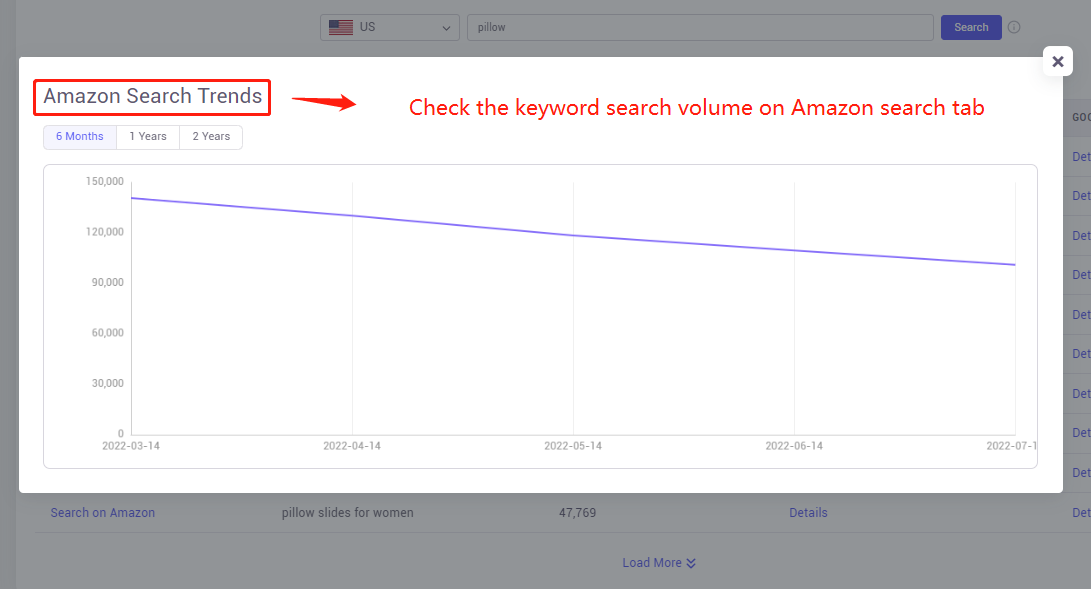Click the trend line point at 2022-06-14

(x=794, y=250)
